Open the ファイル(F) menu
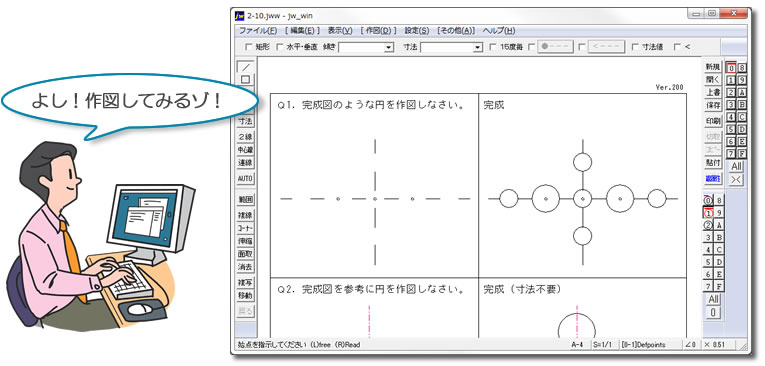The image size is (765, 366). pos(258,30)
